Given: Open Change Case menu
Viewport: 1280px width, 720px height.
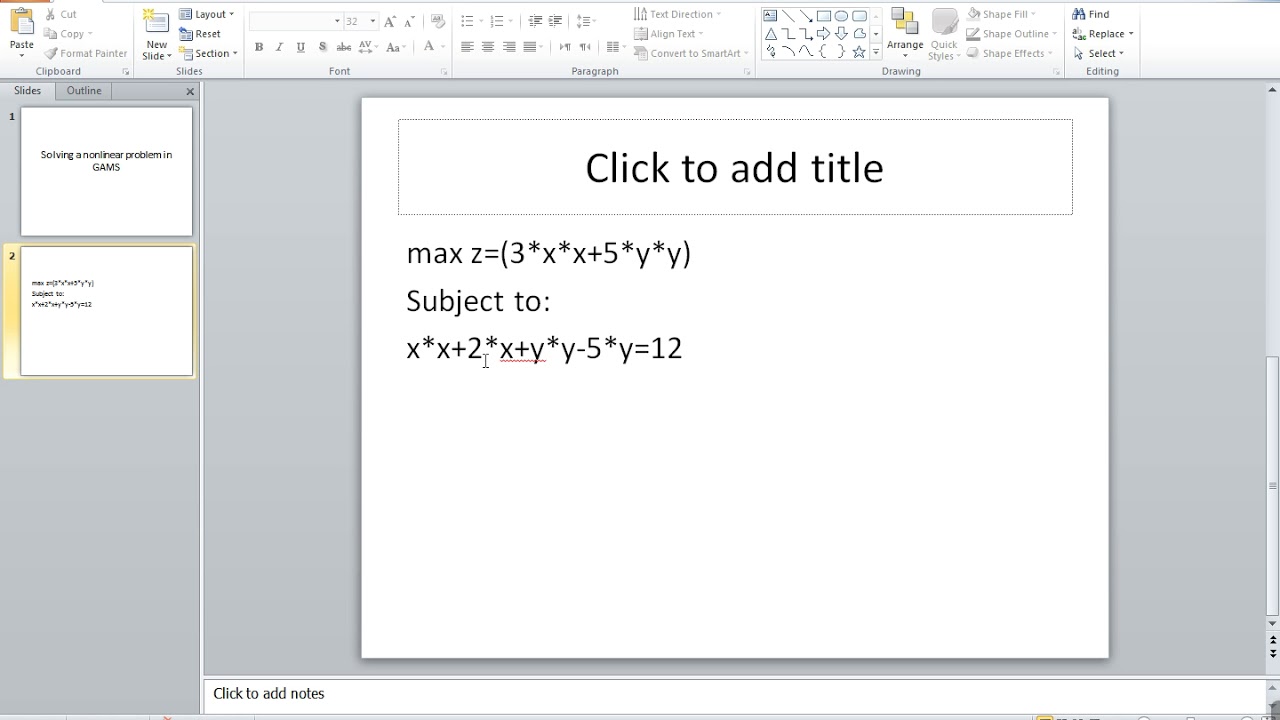Looking at the screenshot, I should pos(394,47).
